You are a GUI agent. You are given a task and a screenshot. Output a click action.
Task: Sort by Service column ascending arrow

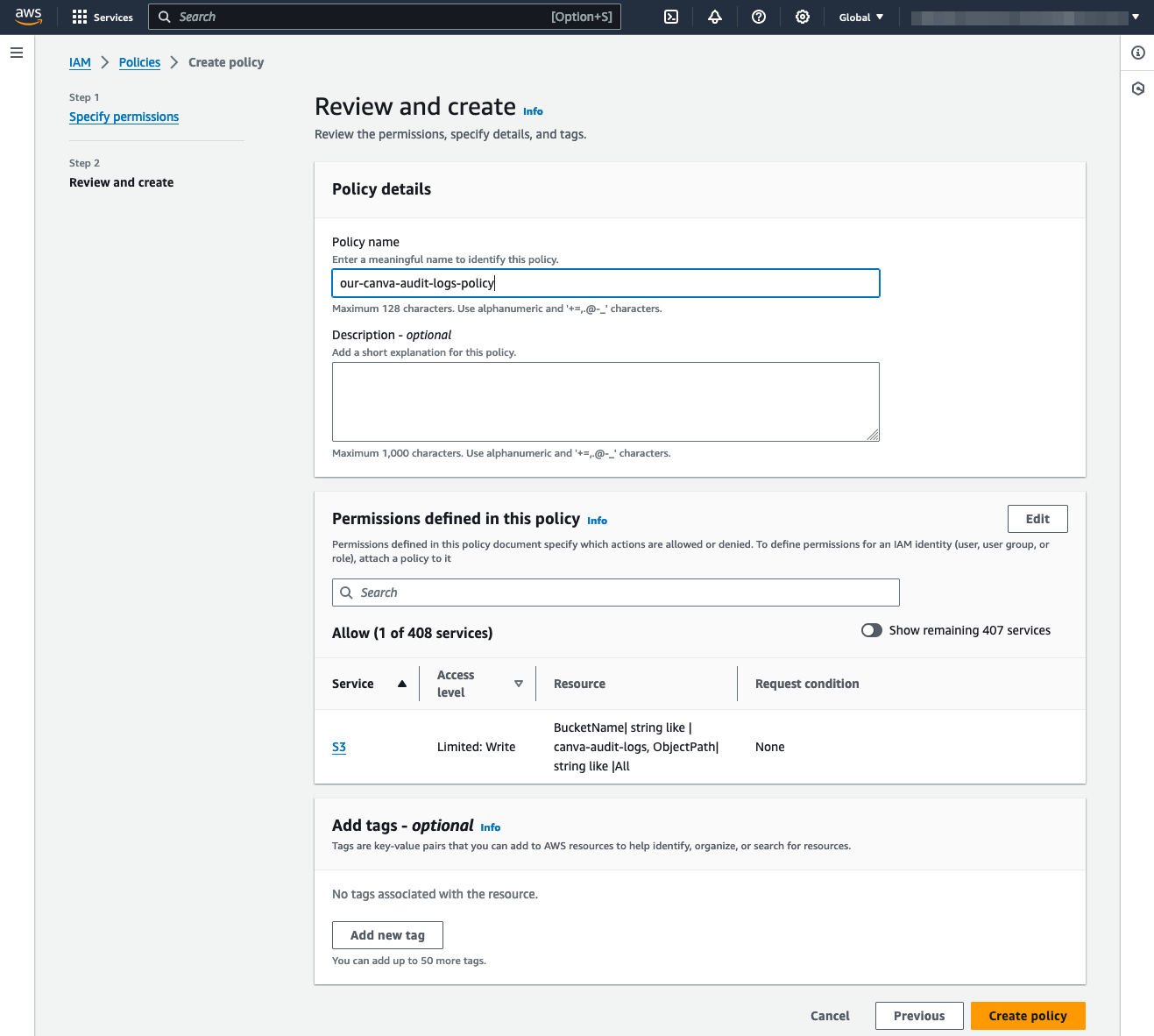click(x=402, y=684)
